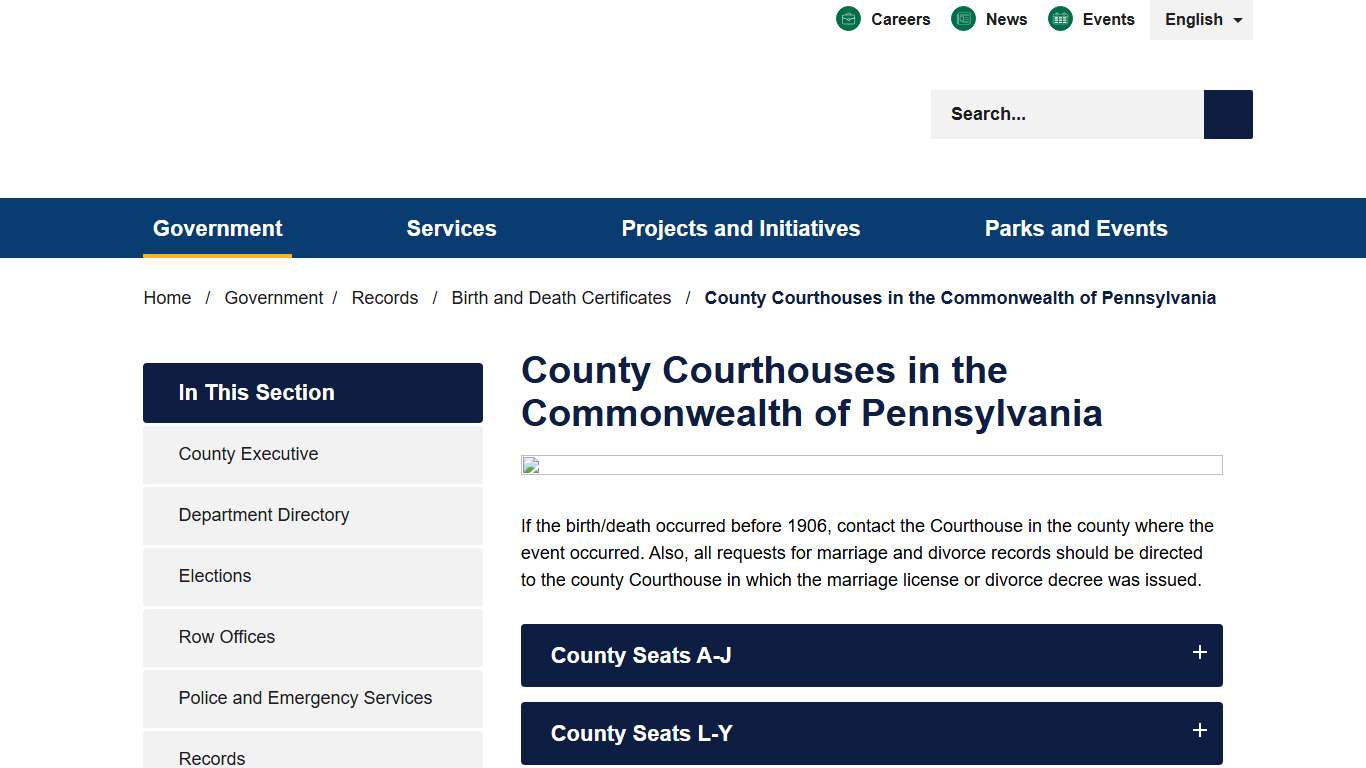Click the green Careers briefcase icon
Viewport: 1366px width, 768px height.
click(x=848, y=18)
